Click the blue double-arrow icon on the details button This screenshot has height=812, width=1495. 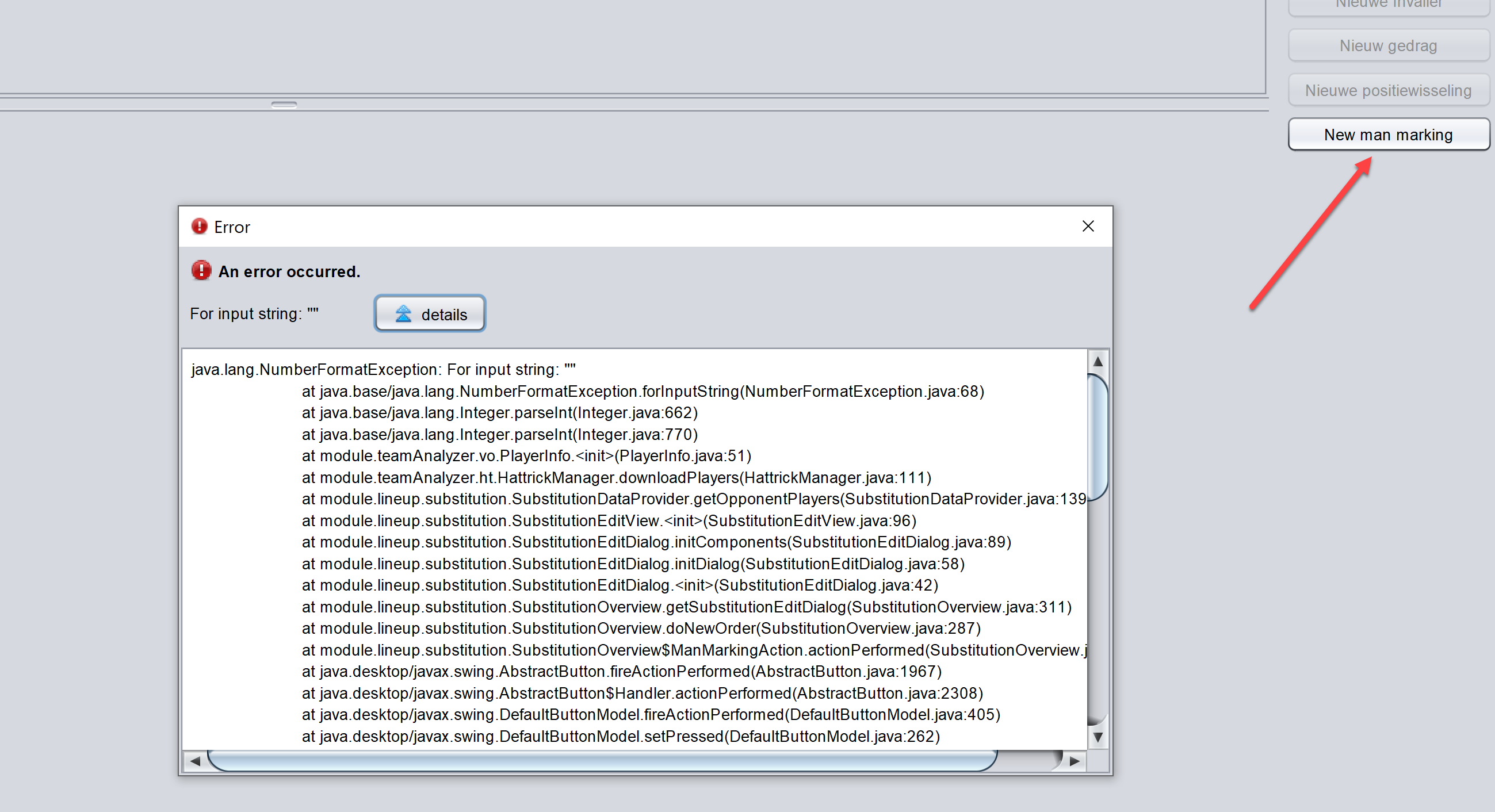pyautogui.click(x=404, y=313)
